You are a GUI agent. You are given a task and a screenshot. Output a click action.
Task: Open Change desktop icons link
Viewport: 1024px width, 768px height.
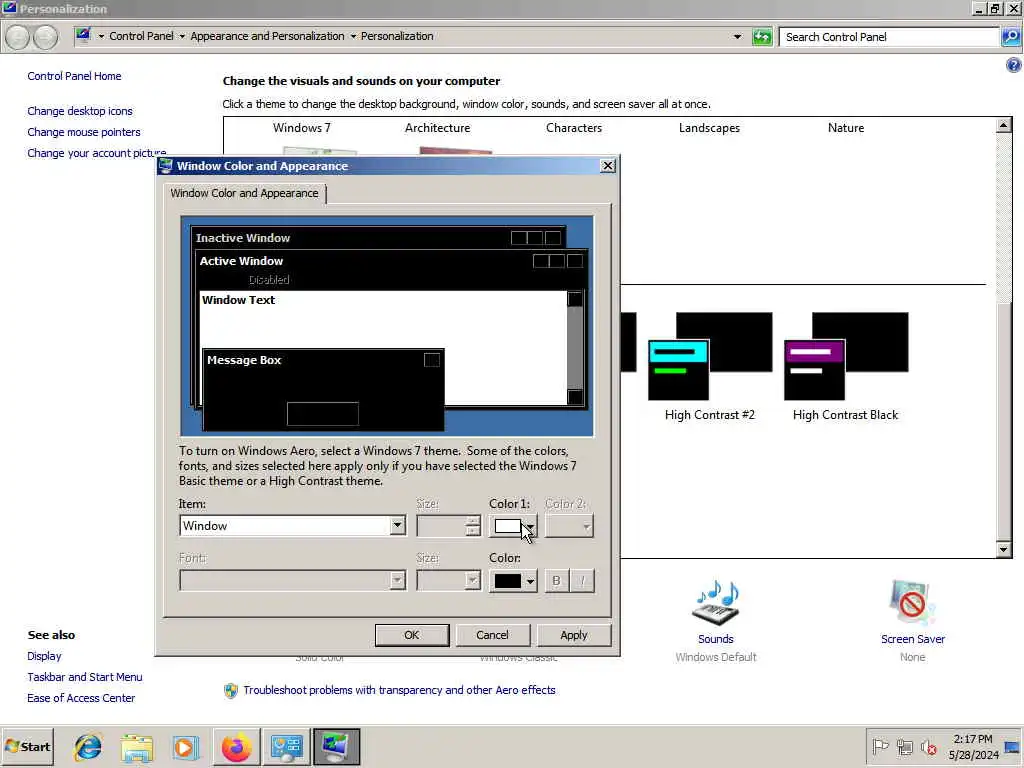coord(80,111)
